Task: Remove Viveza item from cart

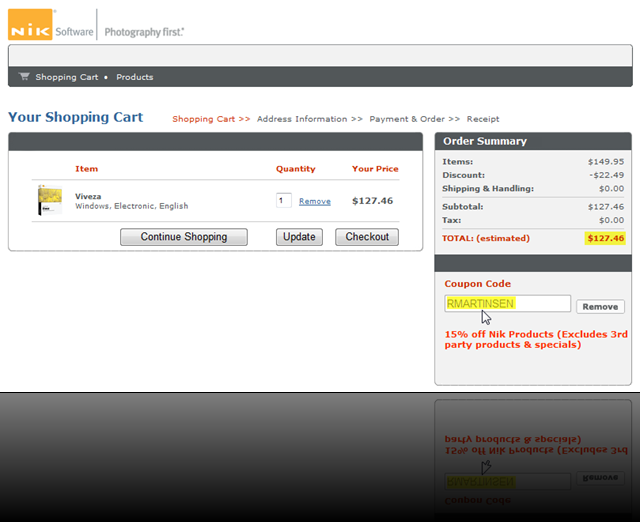Action: 315,201
